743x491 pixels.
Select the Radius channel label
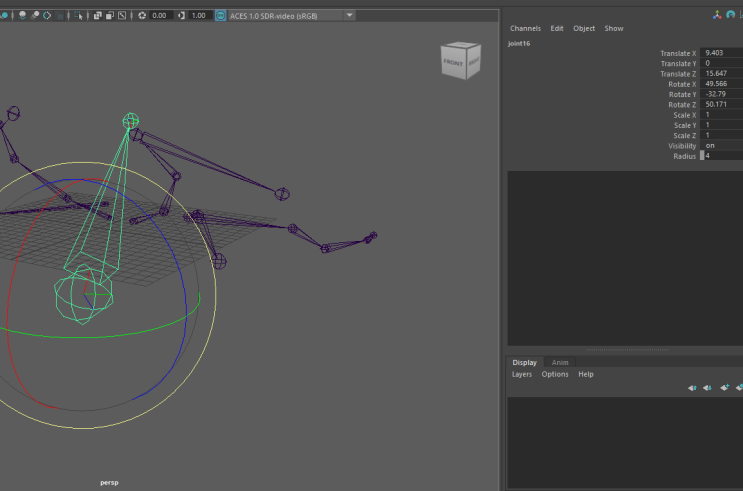pyautogui.click(x=685, y=156)
